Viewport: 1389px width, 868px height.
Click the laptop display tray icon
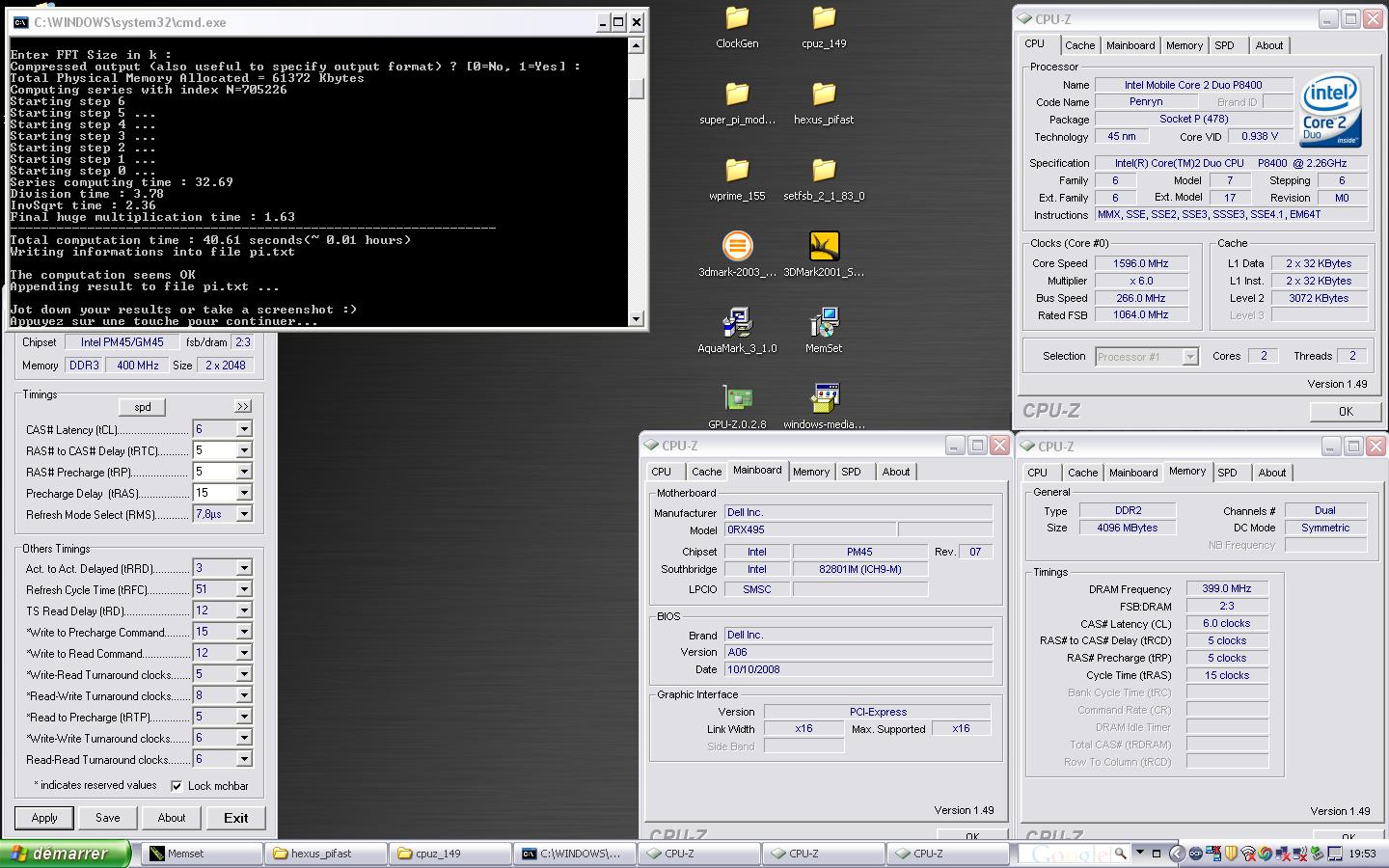[1335, 854]
